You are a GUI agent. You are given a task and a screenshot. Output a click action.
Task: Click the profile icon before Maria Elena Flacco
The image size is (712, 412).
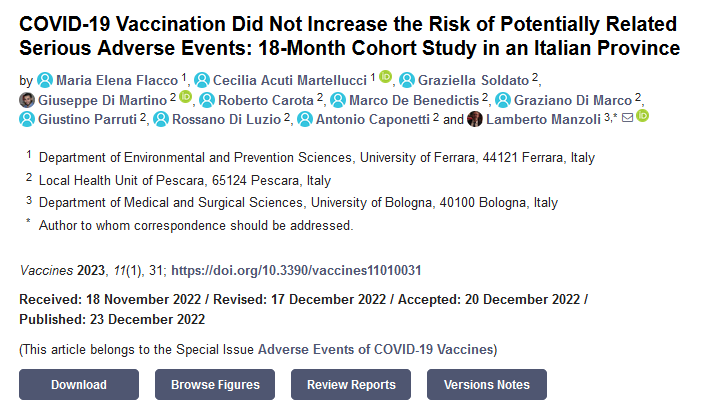[44, 80]
